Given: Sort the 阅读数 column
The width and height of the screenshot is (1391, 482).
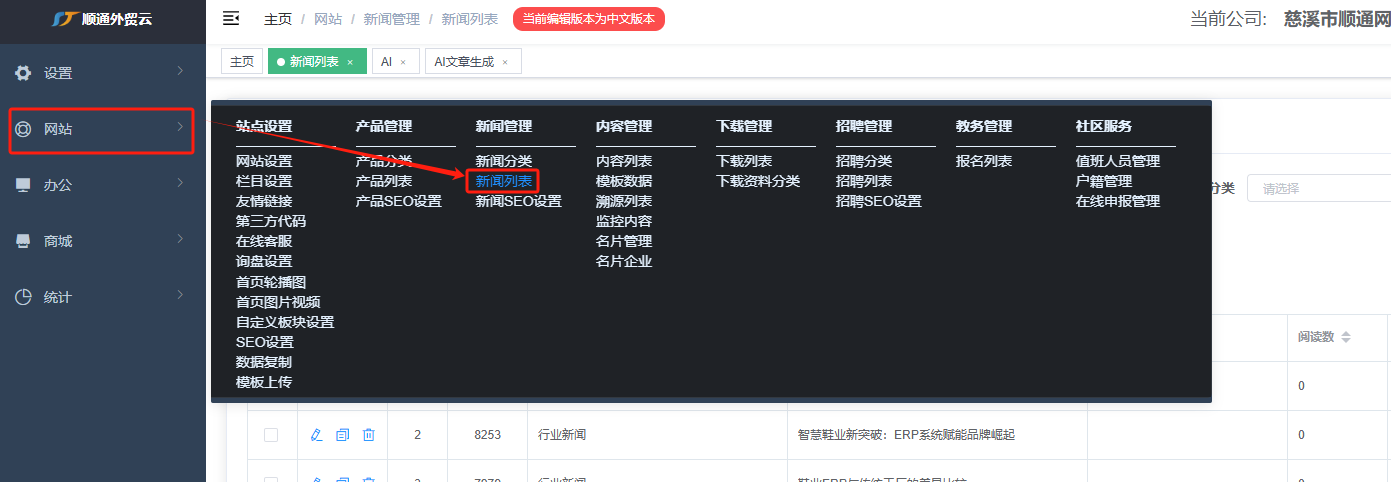Looking at the screenshot, I should 1346,337.
